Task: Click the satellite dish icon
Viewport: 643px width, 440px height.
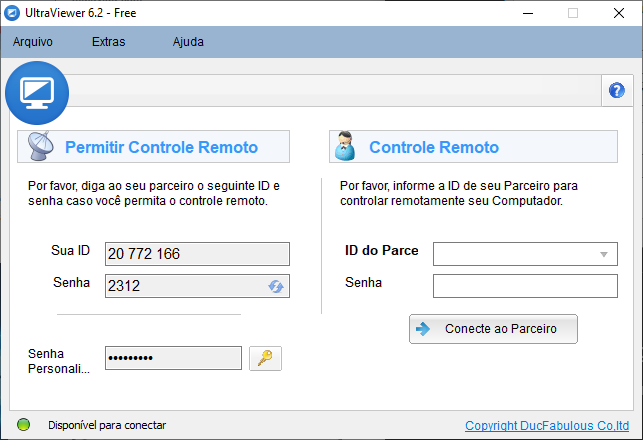Action: coord(41,147)
